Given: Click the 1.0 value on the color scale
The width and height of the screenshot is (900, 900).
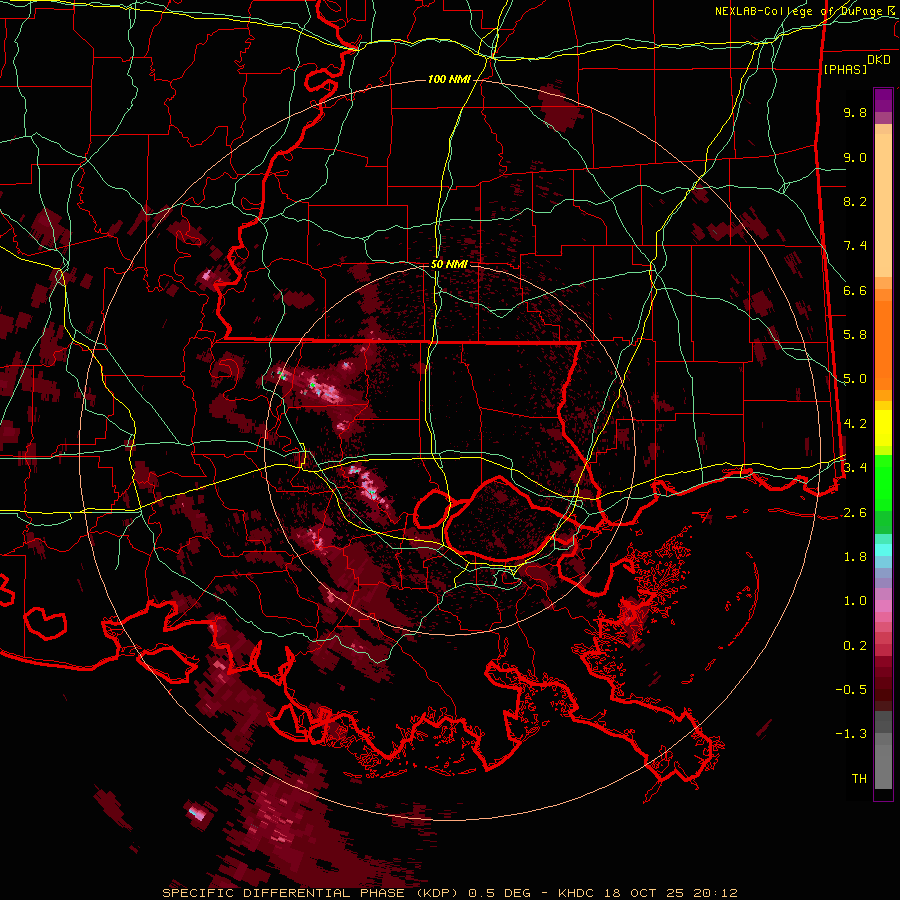Looking at the screenshot, I should [855, 601].
